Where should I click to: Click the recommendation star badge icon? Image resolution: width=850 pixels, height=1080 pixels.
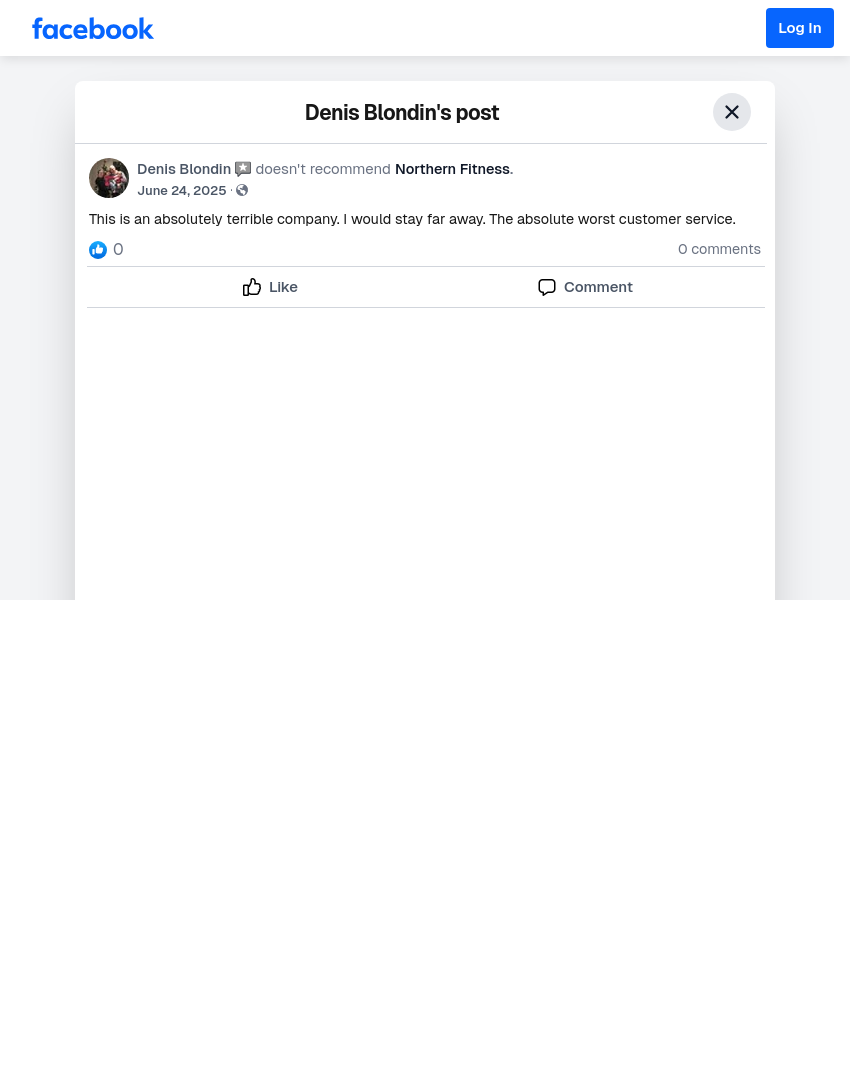click(243, 169)
